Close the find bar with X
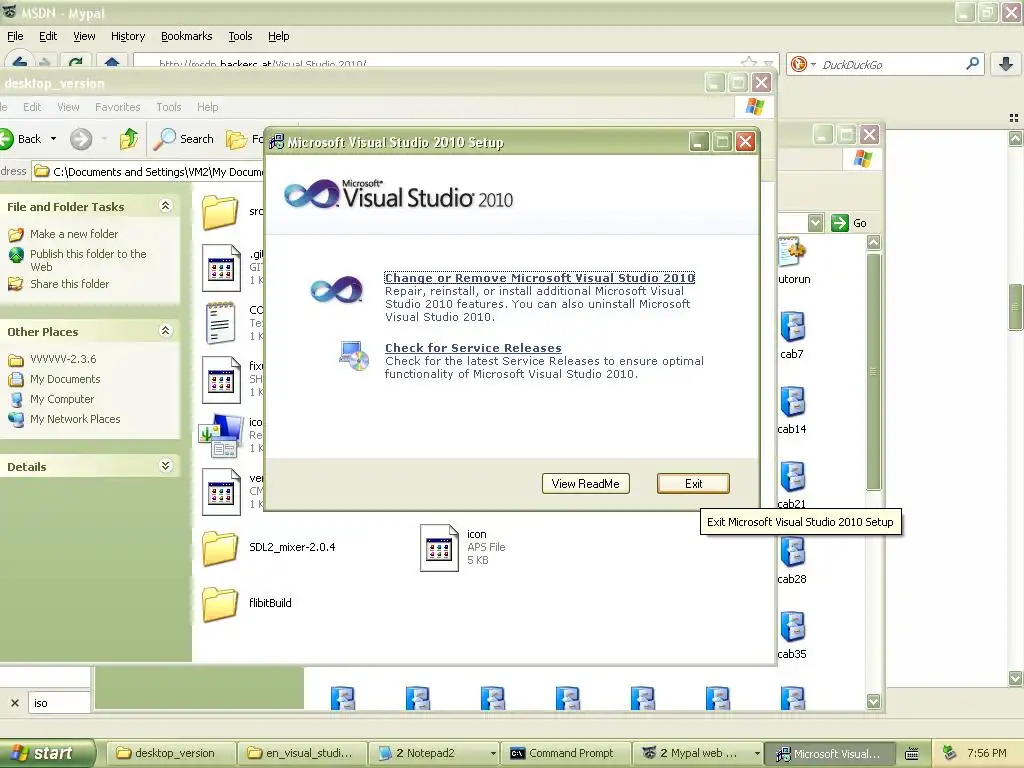This screenshot has height=768, width=1024. [x=14, y=703]
